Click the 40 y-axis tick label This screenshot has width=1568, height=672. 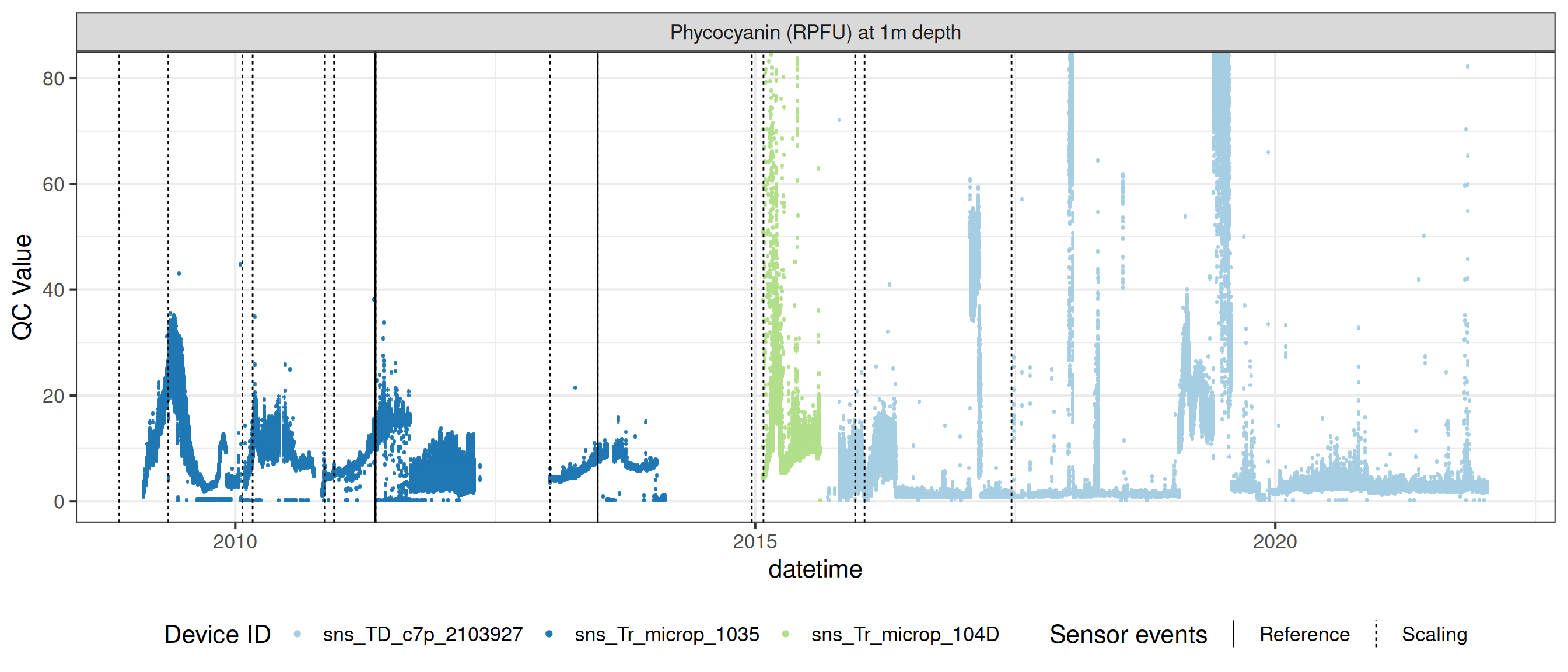(x=54, y=290)
